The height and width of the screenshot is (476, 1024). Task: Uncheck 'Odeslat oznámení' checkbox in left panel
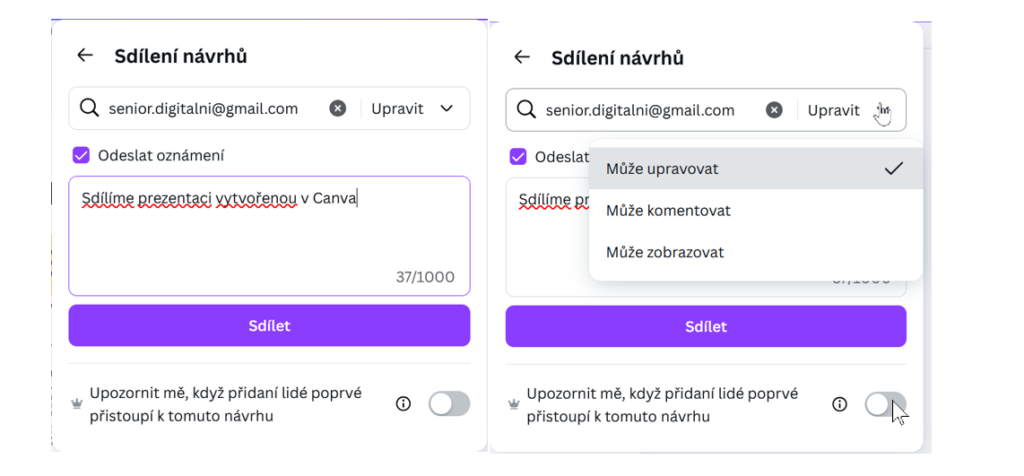[x=81, y=155]
